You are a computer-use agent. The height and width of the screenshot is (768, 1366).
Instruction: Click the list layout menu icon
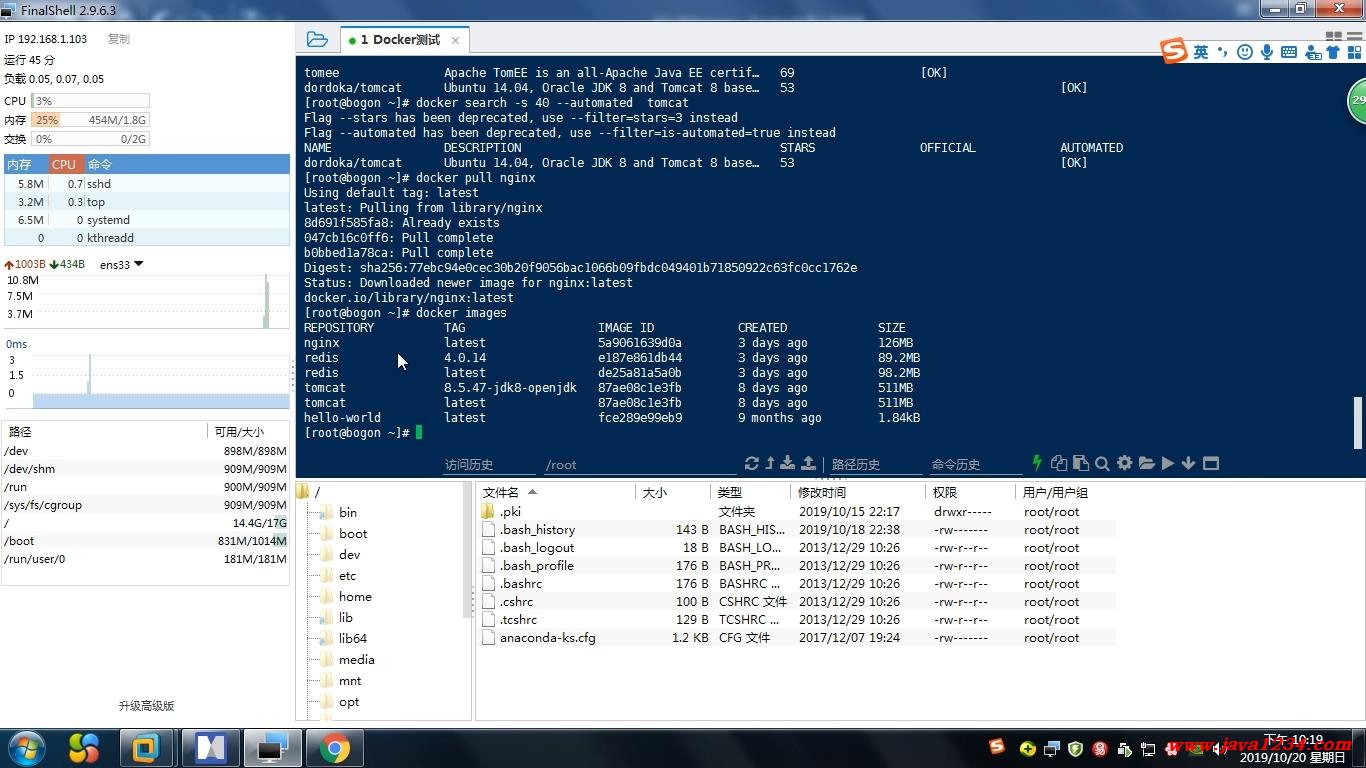(1353, 37)
